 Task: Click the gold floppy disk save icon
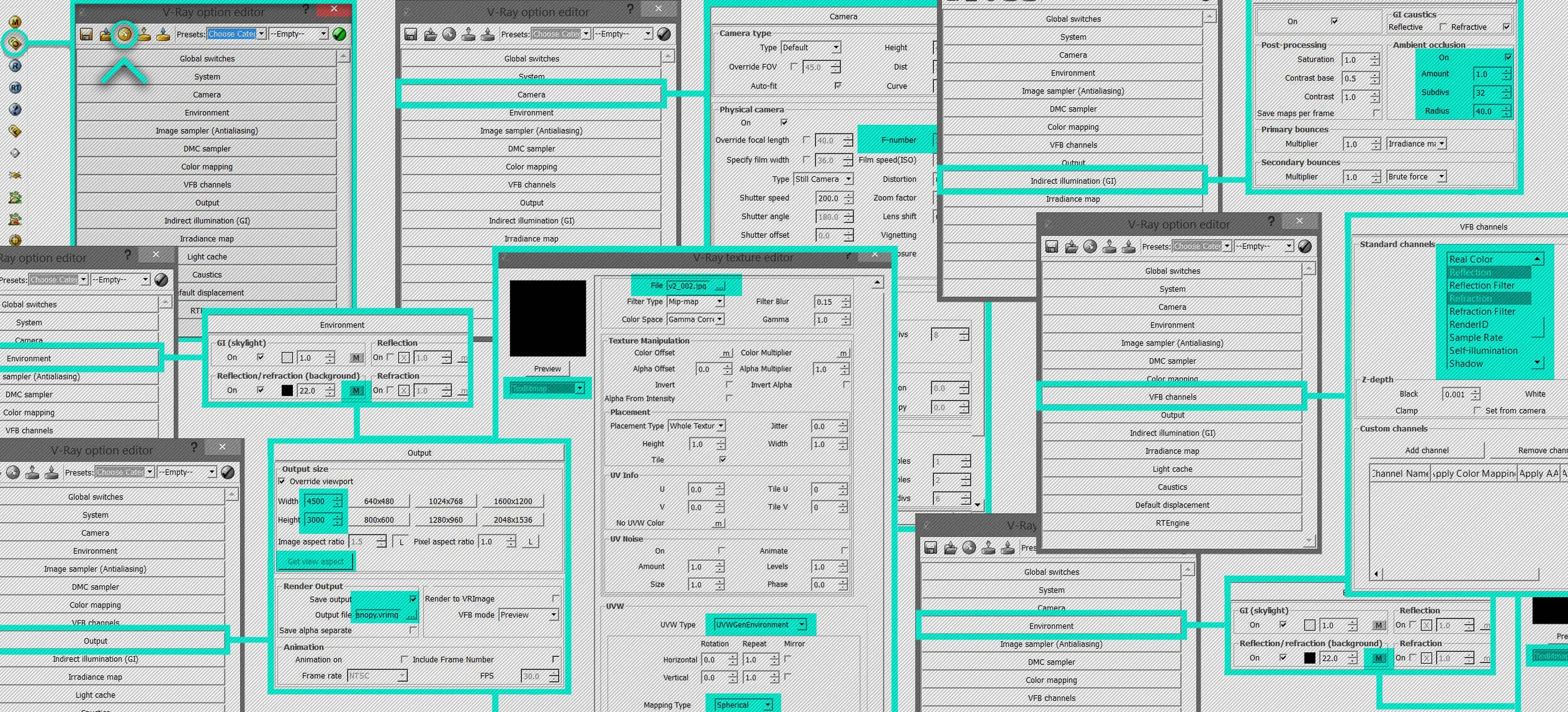click(x=87, y=34)
